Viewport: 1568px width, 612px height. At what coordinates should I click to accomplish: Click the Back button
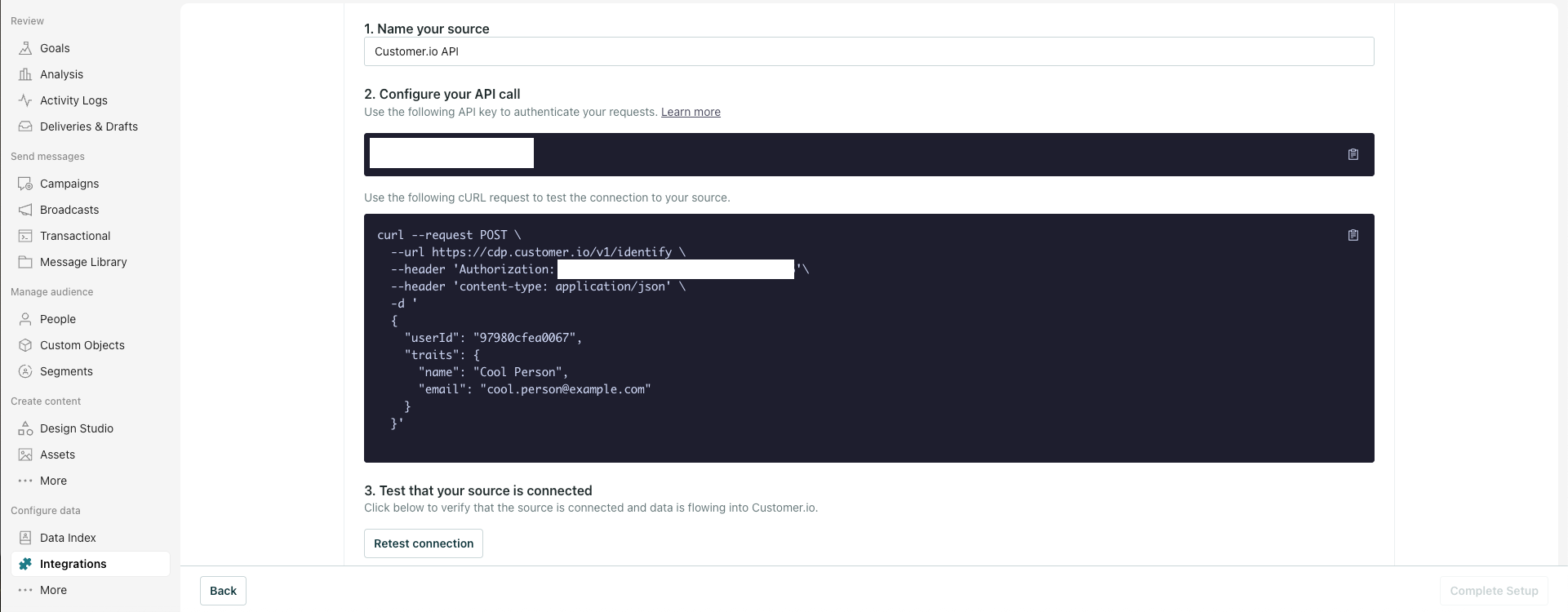tap(223, 591)
